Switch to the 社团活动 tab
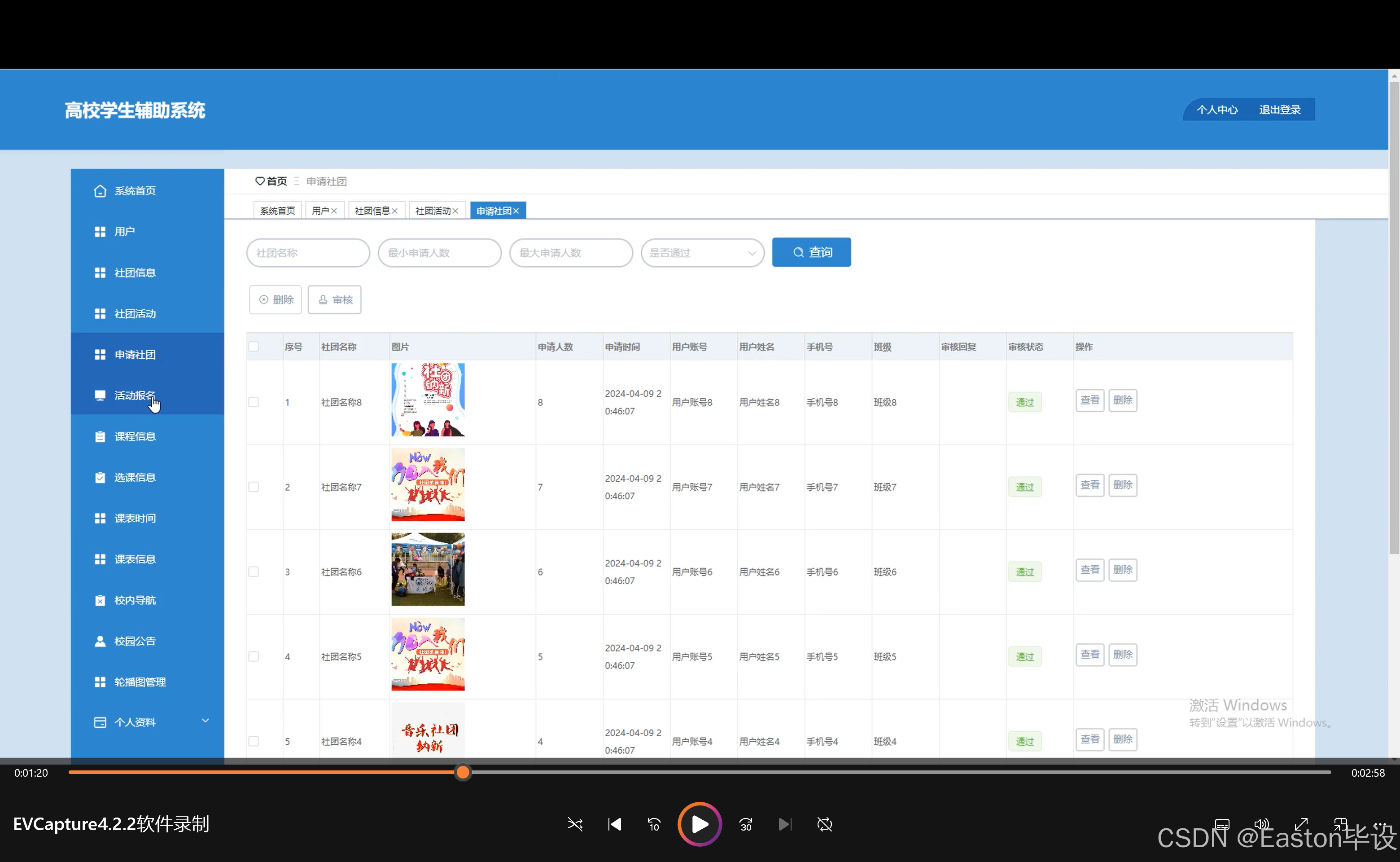The width and height of the screenshot is (1400, 862). [x=433, y=211]
